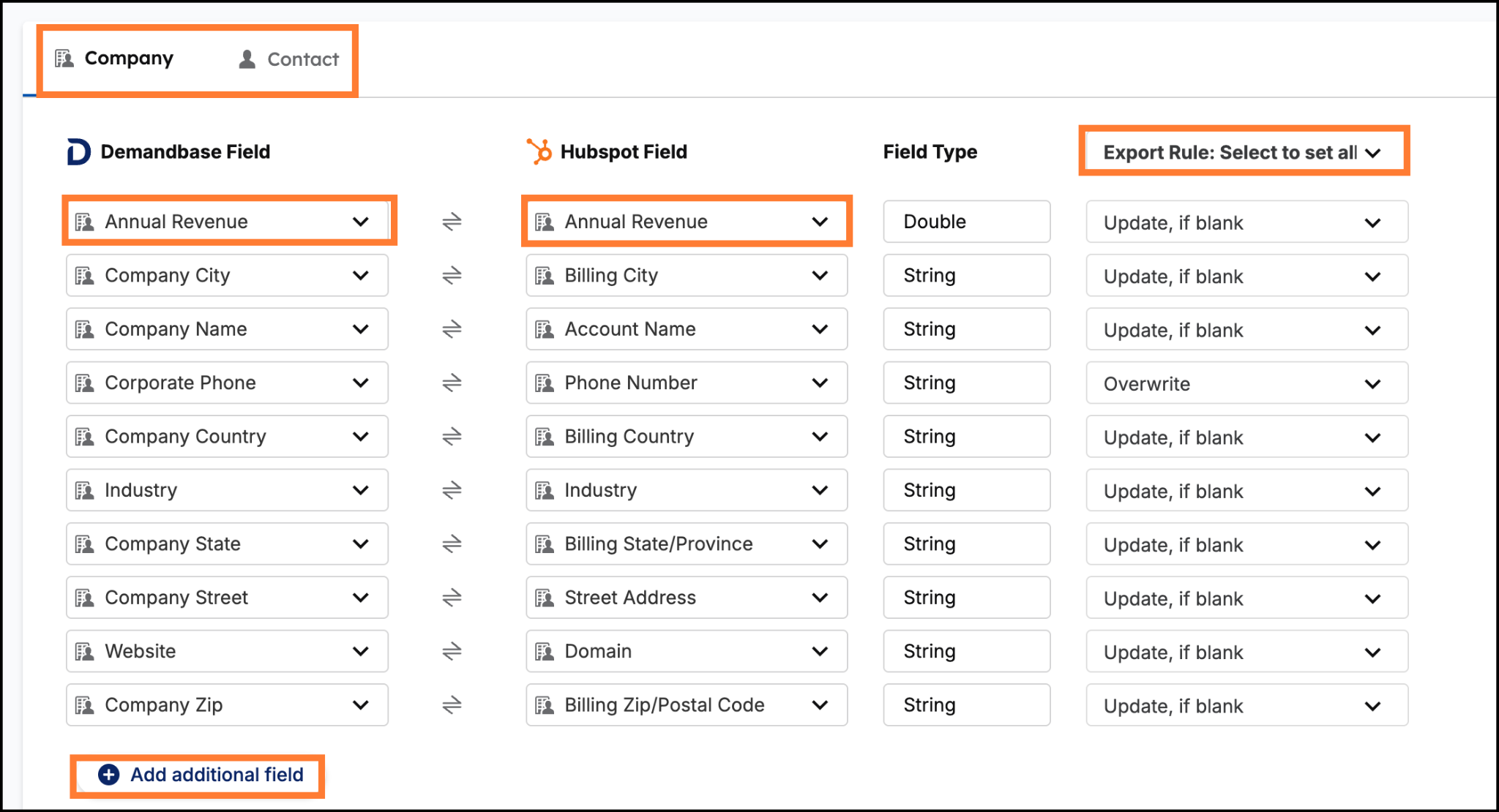Click the Hubspot sprocket logo icon
This screenshot has height=812, width=1499.
coord(539,151)
